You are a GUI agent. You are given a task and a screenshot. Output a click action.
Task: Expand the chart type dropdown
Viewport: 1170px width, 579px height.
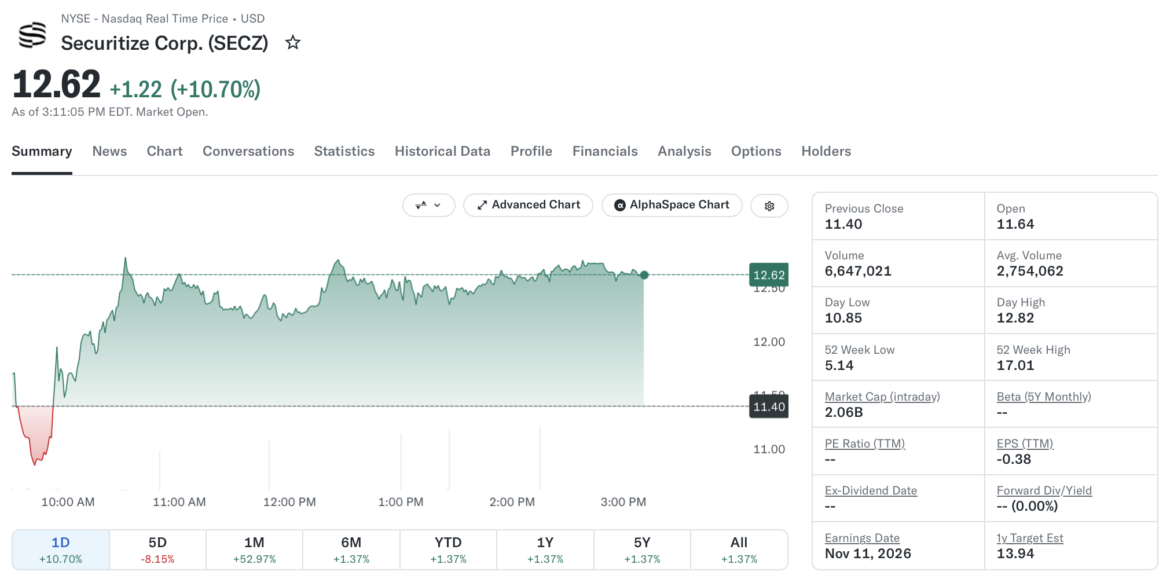click(x=428, y=205)
